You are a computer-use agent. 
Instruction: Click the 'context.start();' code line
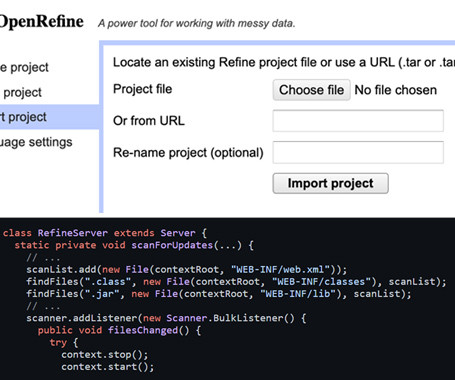click(108, 367)
